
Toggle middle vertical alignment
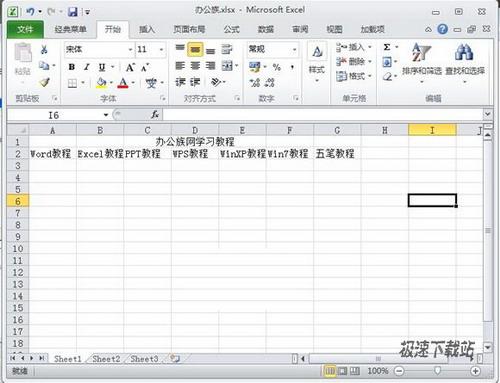tap(195, 50)
